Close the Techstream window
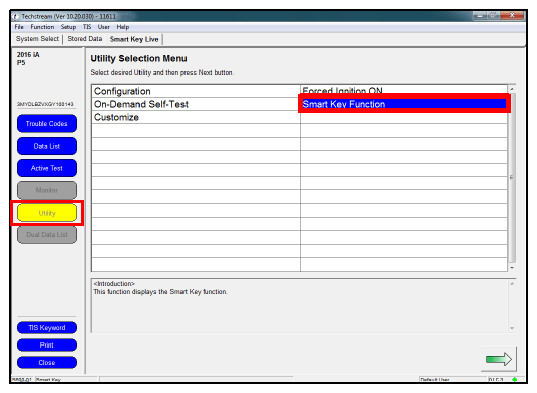Image resolution: width=537 pixels, height=393 pixels. pos(512,15)
